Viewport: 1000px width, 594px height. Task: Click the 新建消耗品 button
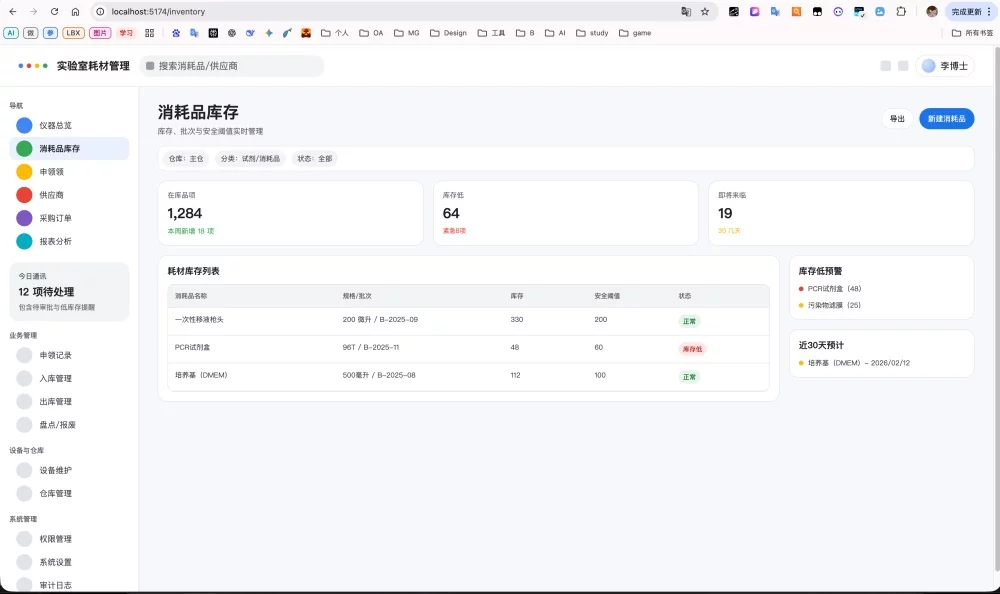tap(946, 119)
